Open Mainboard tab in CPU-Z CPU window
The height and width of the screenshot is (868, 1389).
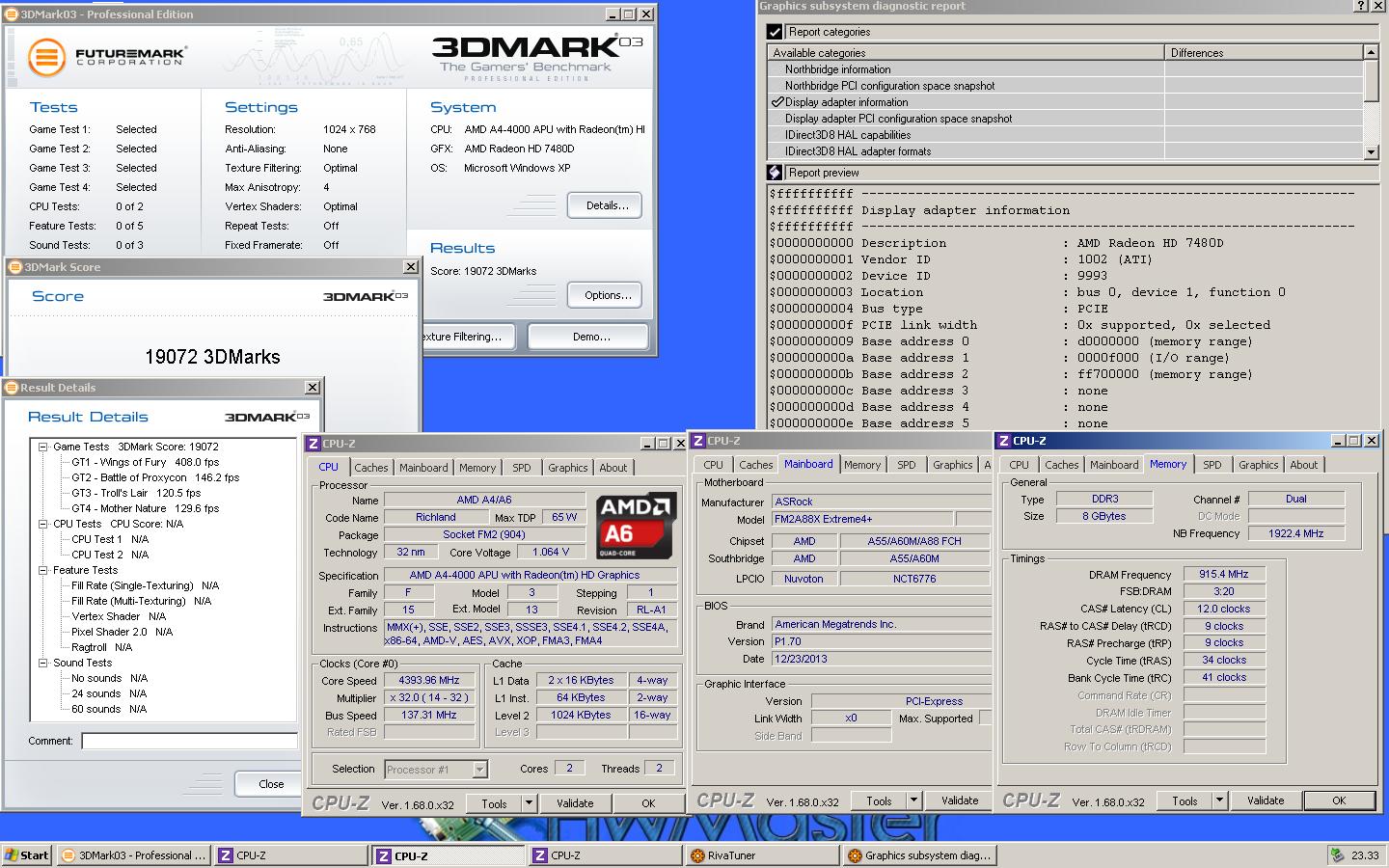(x=423, y=468)
